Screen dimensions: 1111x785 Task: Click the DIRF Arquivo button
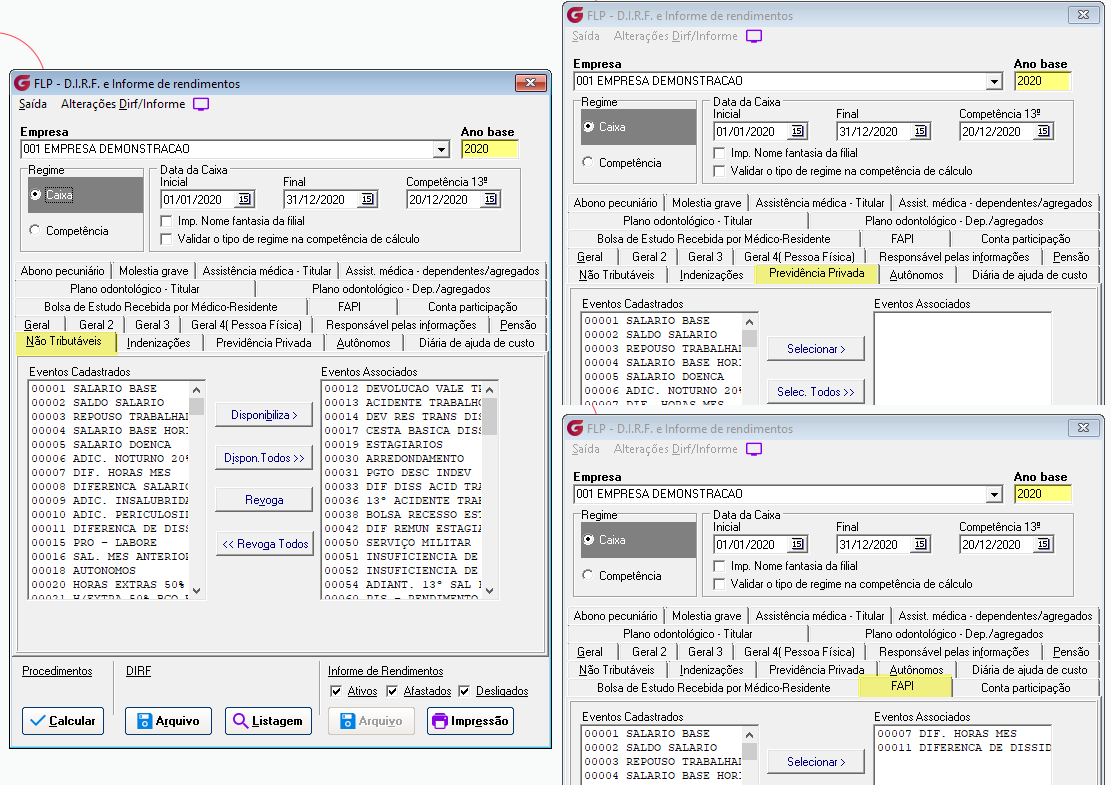[168, 721]
